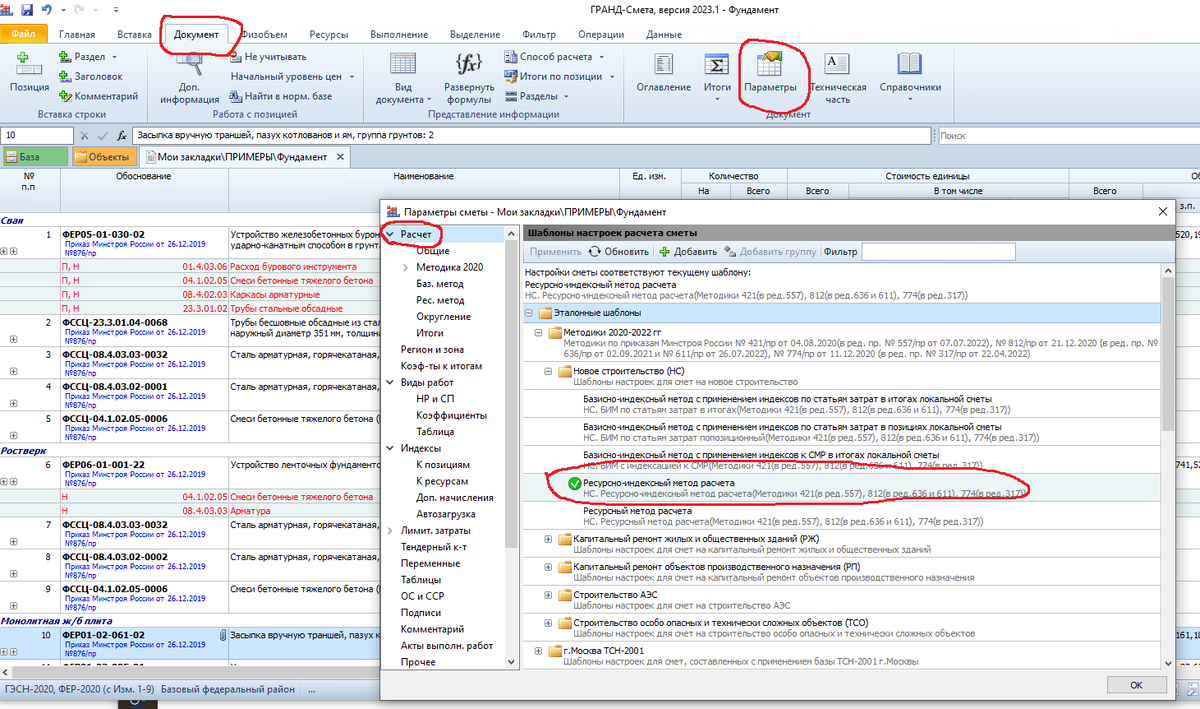Click ФЕР06-01-001-22 row code
The width and height of the screenshot is (1200, 709).
(103, 465)
